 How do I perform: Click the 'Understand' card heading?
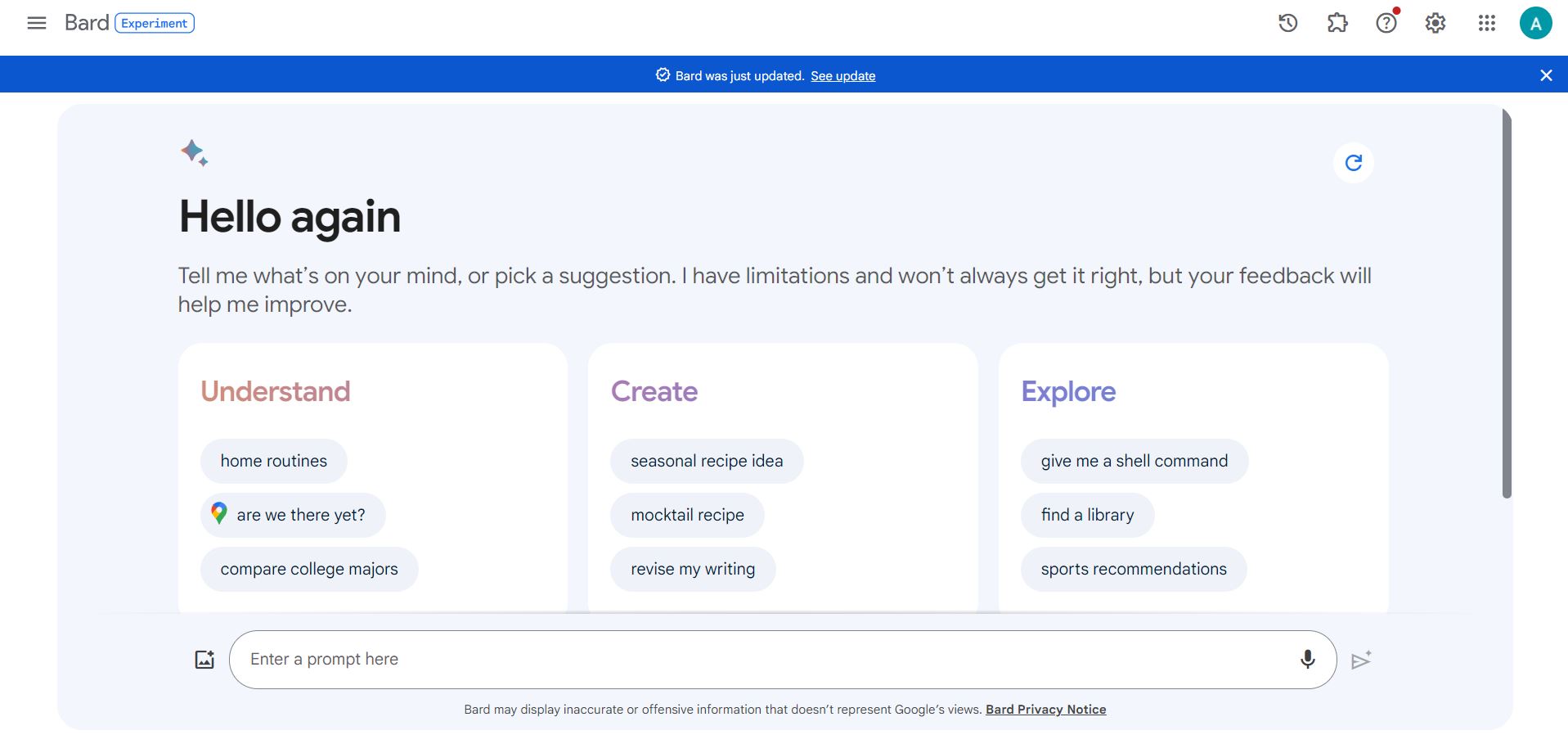coord(276,391)
